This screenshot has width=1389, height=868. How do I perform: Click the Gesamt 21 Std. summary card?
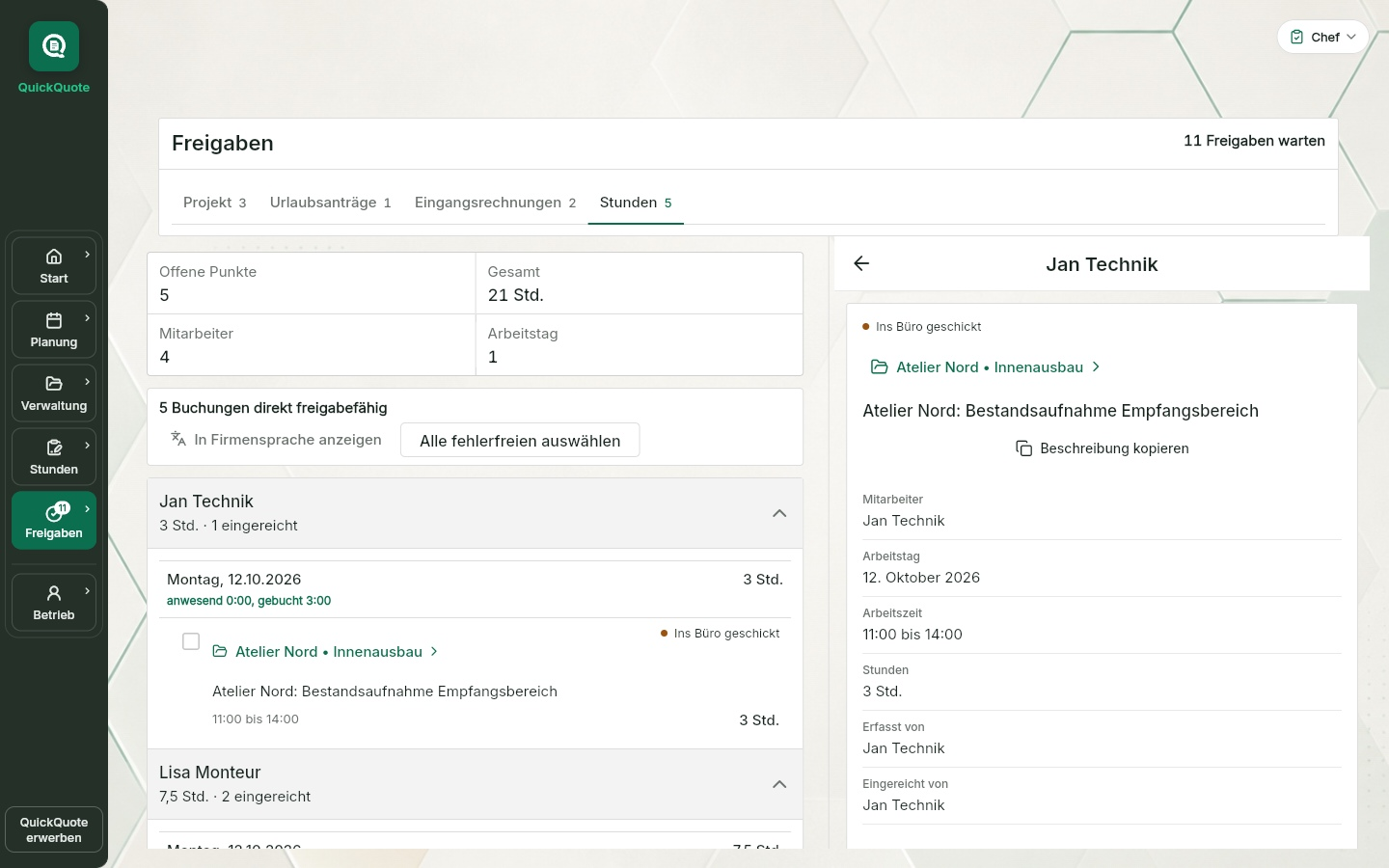[x=640, y=284]
